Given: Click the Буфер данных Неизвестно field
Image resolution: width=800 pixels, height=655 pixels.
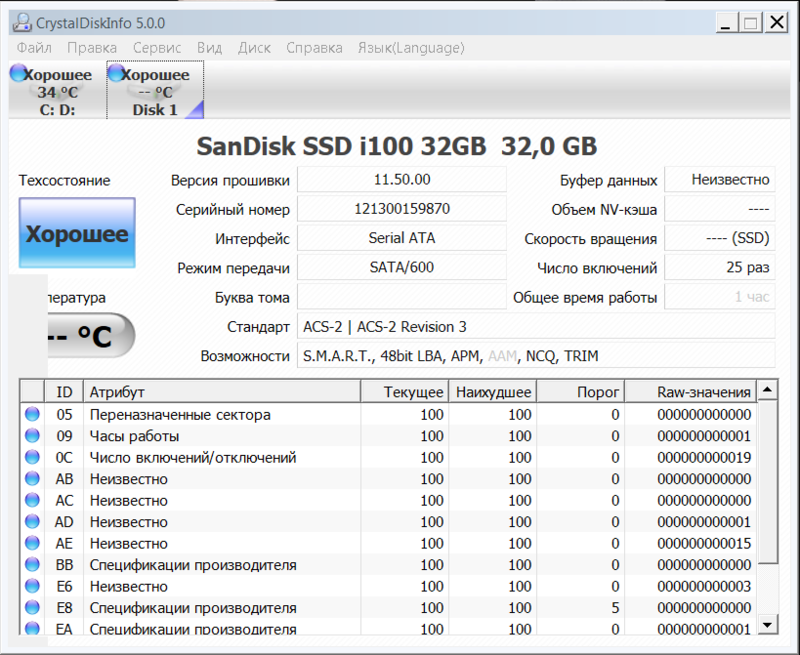Looking at the screenshot, I should (720, 180).
